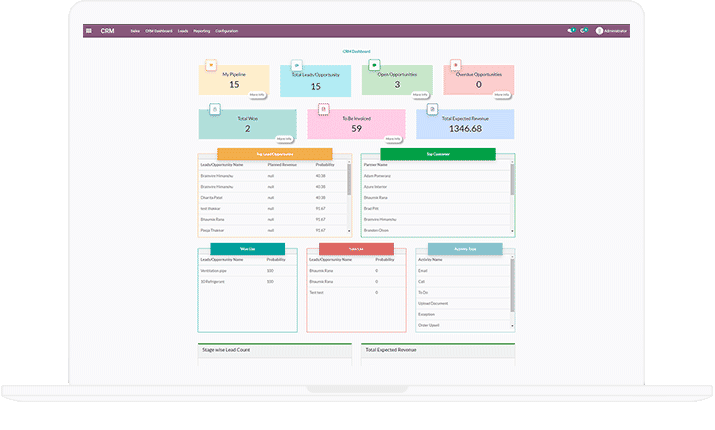Viewport: 715px width, 430px height.
Task: Open the activities clock icon in navbar
Action: (x=584, y=31)
